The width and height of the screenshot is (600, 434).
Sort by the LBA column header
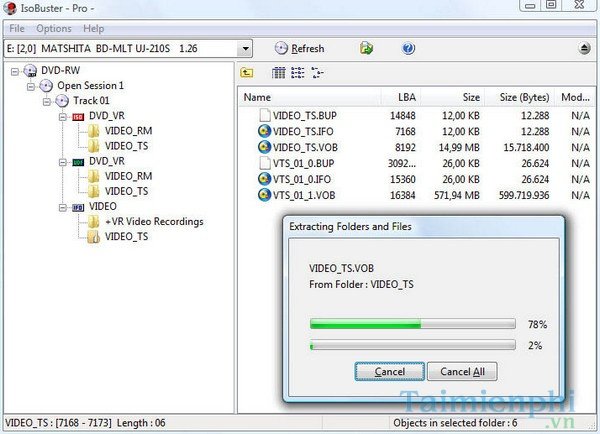[401, 97]
